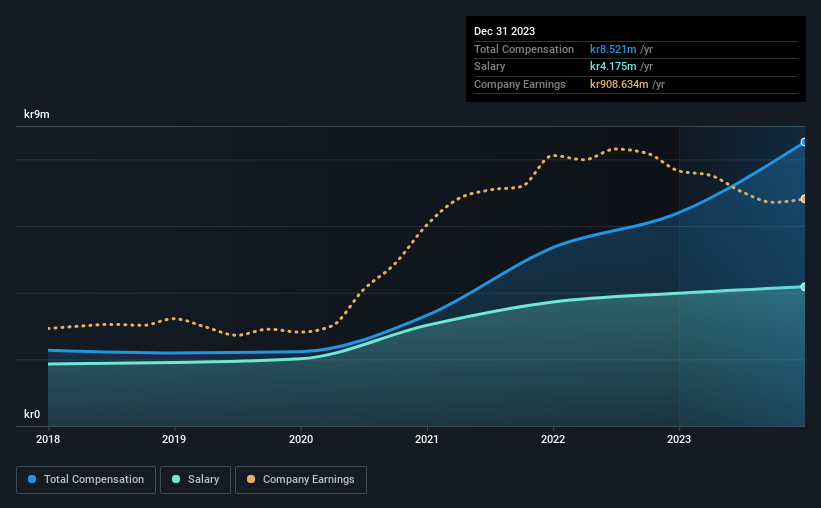Click the kr8.521m Total Compensation value
The width and height of the screenshot is (821, 508).
coord(613,49)
